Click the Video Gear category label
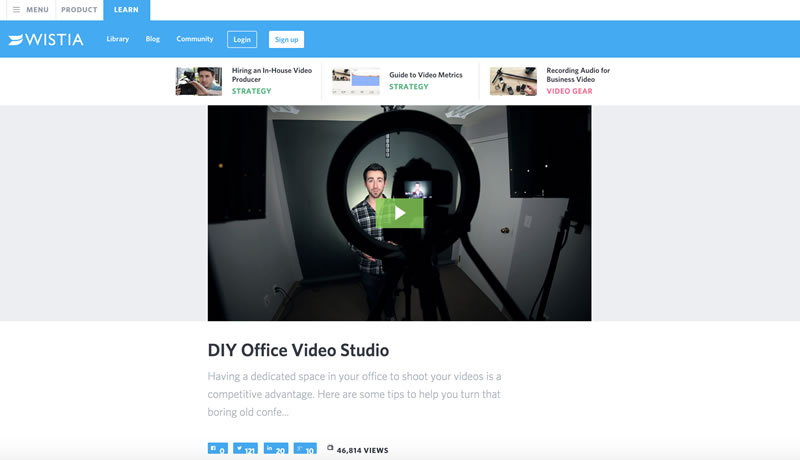800x460 pixels. 569,91
